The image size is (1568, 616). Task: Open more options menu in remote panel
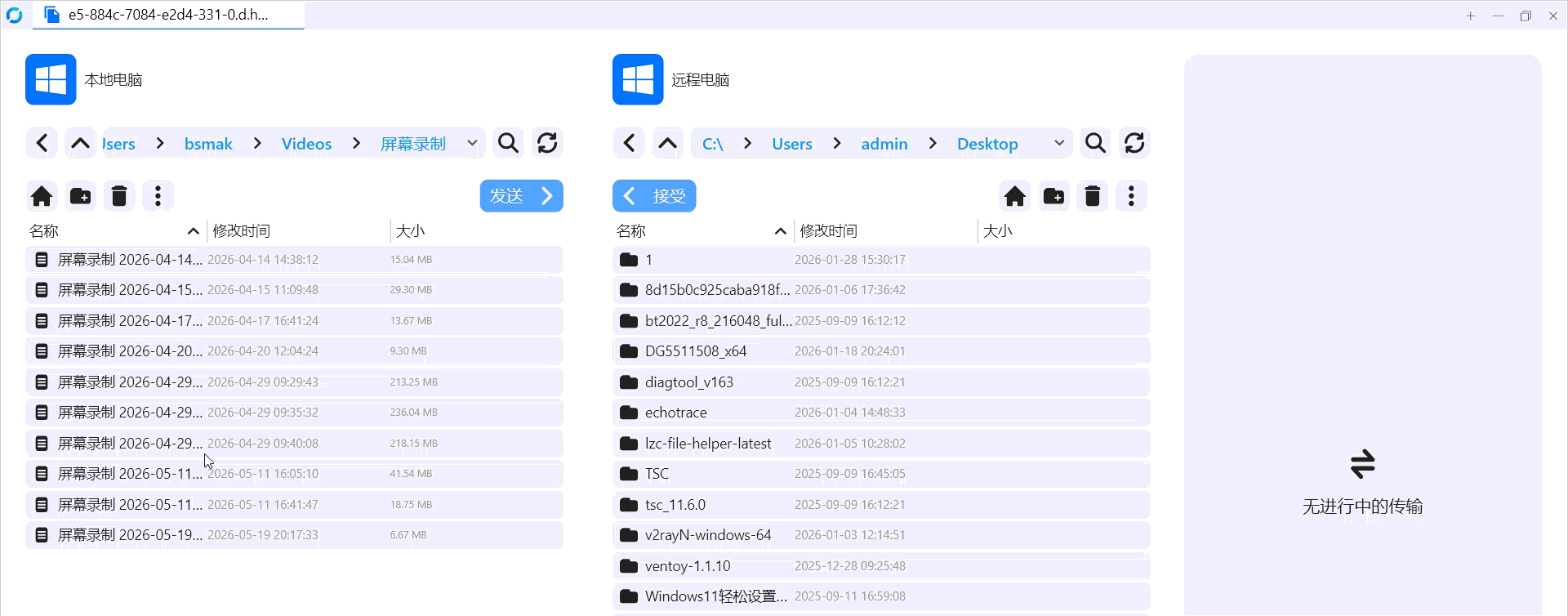pyautogui.click(x=1131, y=196)
